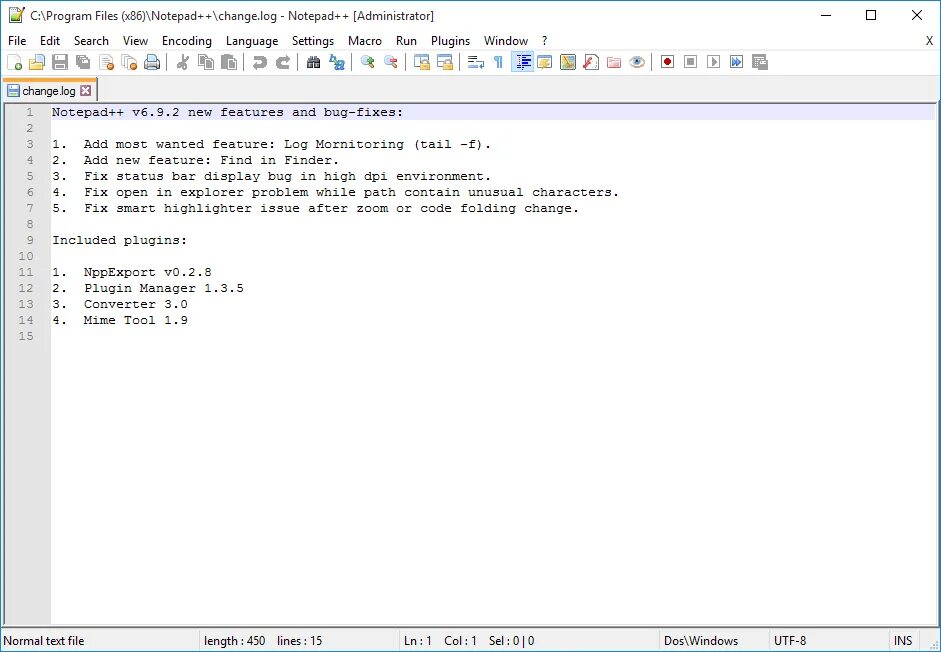Play back the recorded macro
941x652 pixels.
pos(714,62)
